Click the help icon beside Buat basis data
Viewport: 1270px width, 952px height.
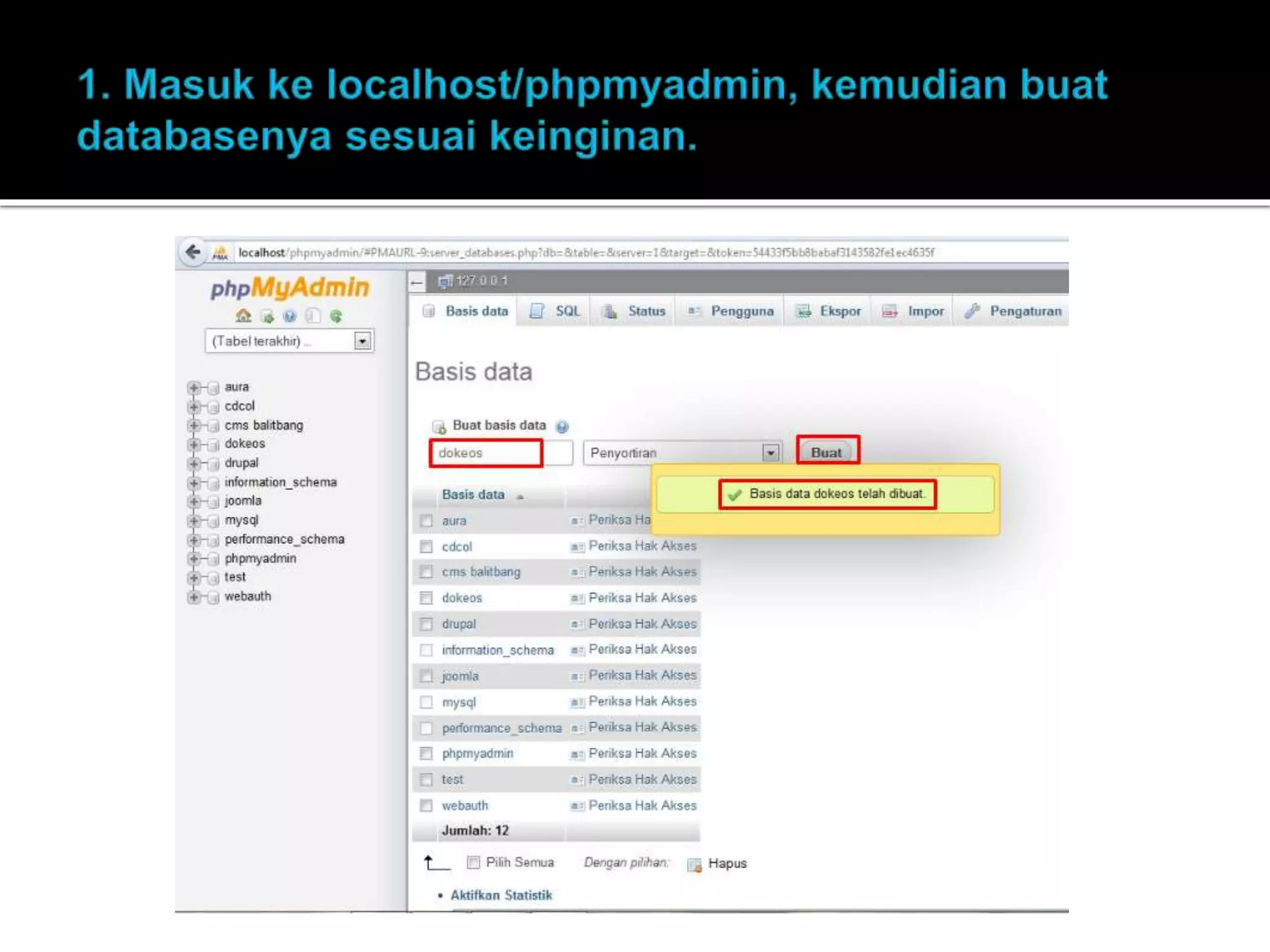pos(562,426)
